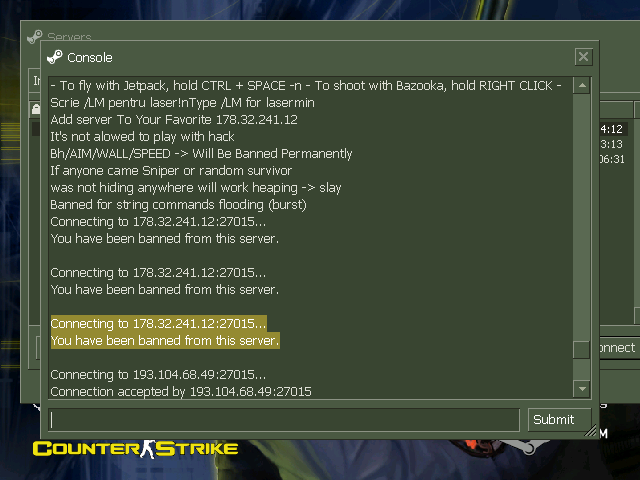Viewport: 640px width, 480px height.
Task: Click the lock icon column in server list
Action: [36, 109]
